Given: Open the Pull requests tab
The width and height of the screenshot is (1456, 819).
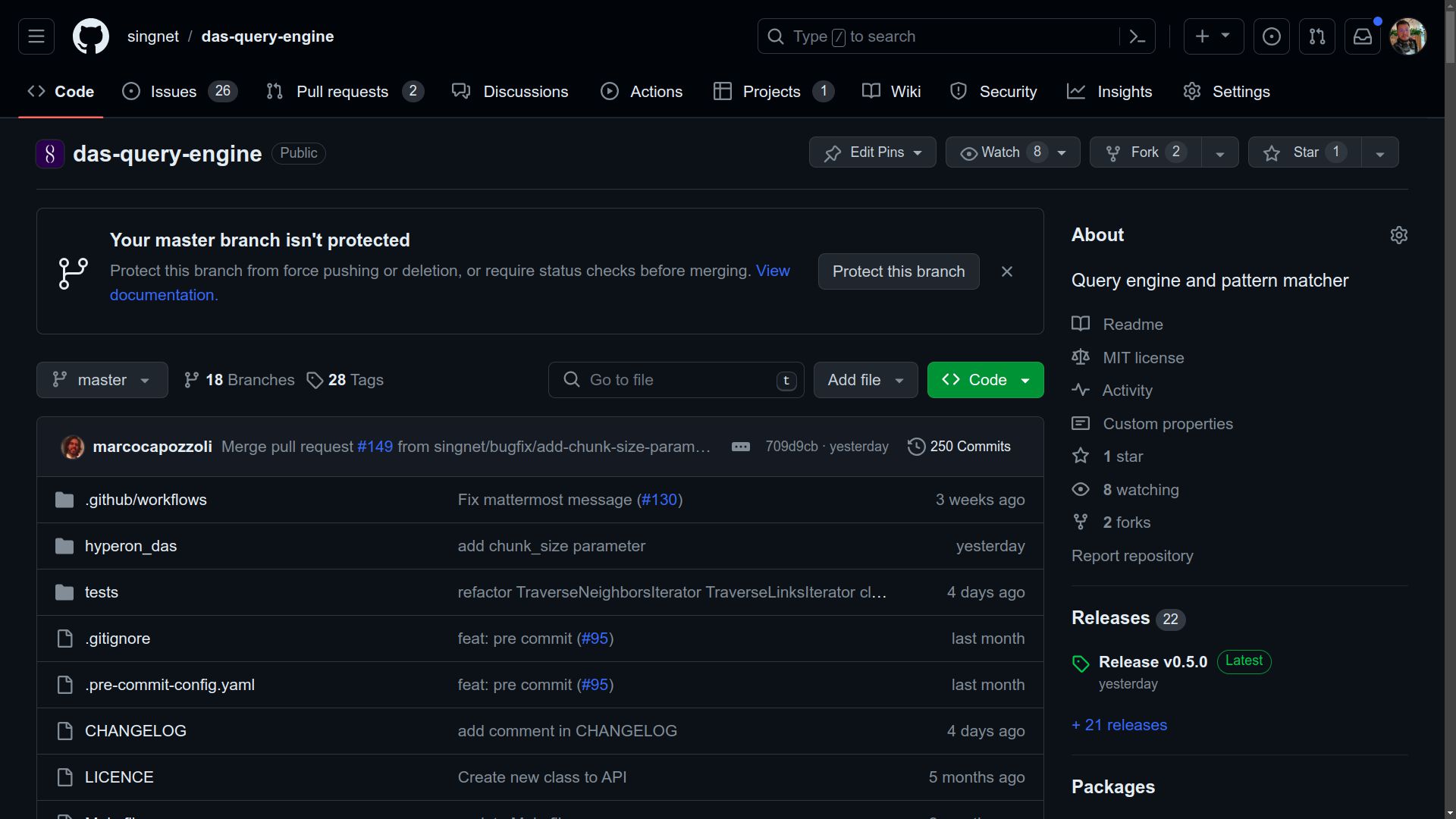Looking at the screenshot, I should click(x=345, y=92).
